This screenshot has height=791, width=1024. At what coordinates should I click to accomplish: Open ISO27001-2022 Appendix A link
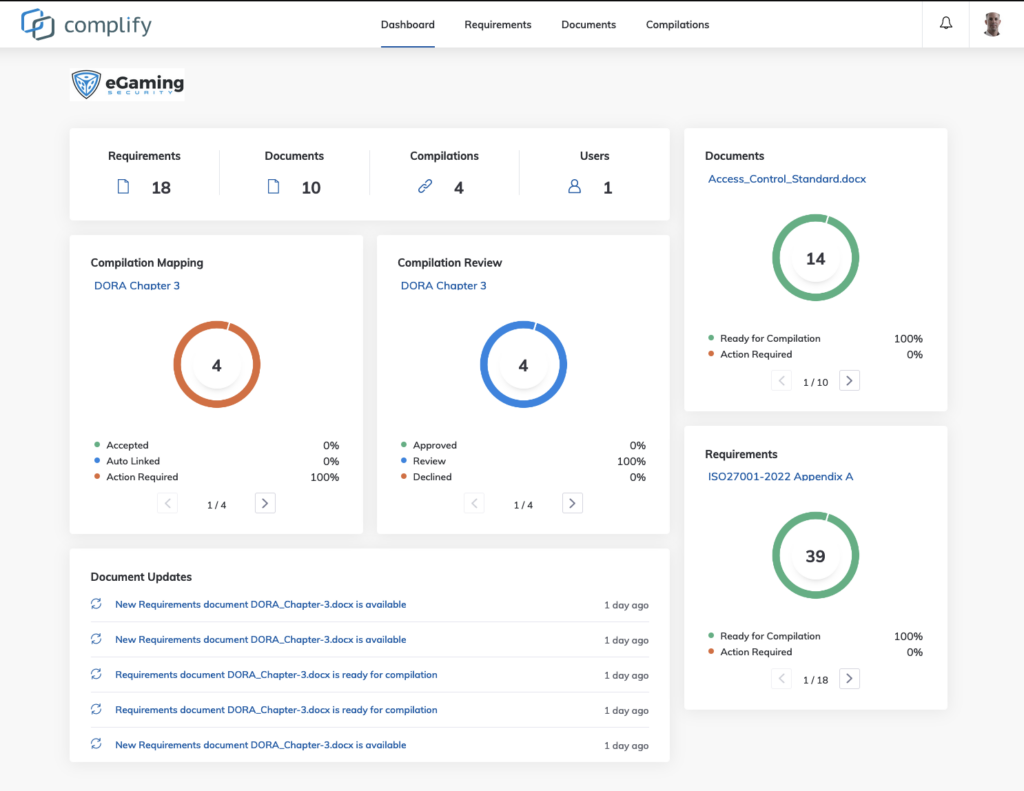pos(780,477)
